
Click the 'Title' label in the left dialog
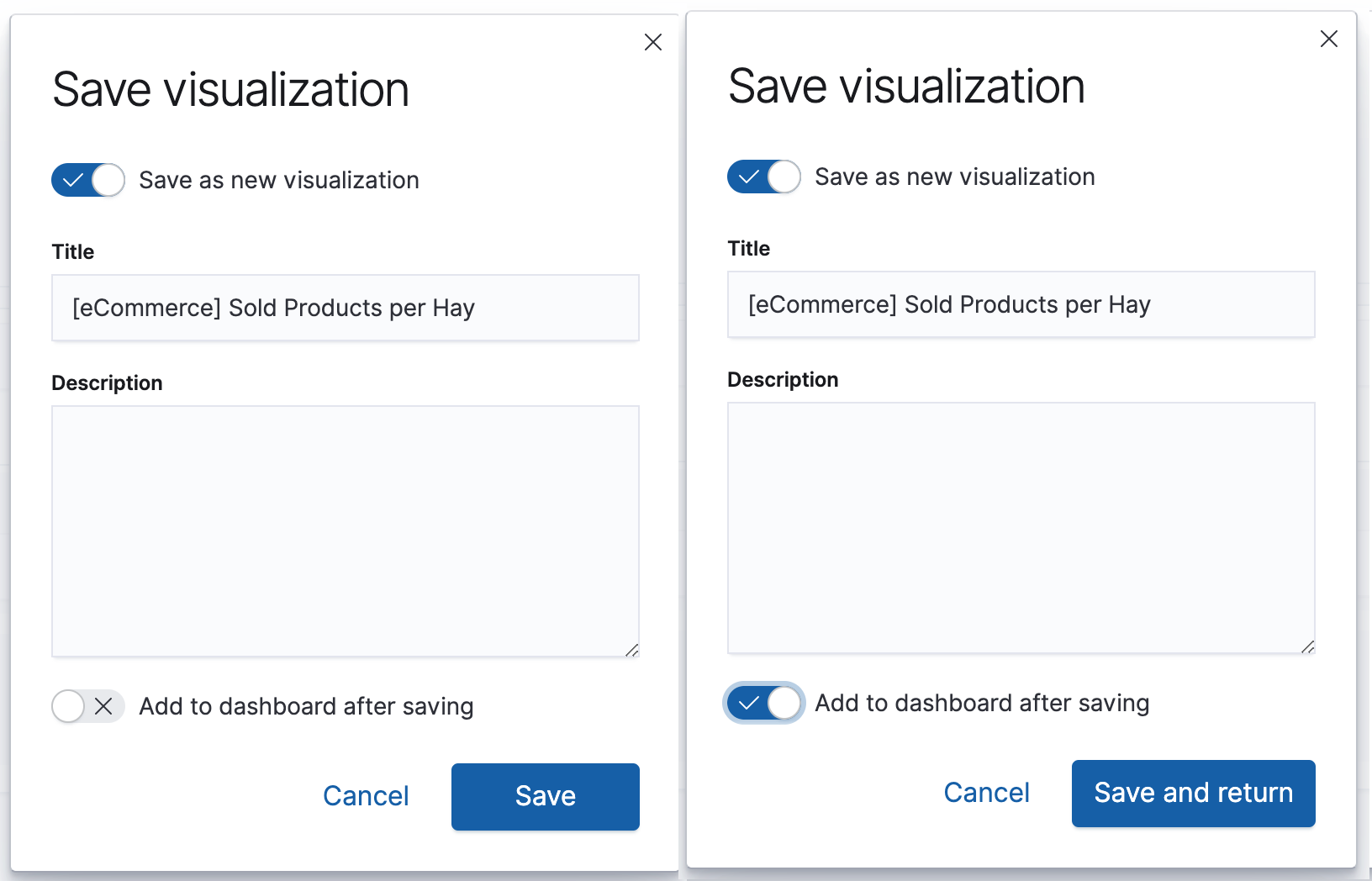point(73,252)
